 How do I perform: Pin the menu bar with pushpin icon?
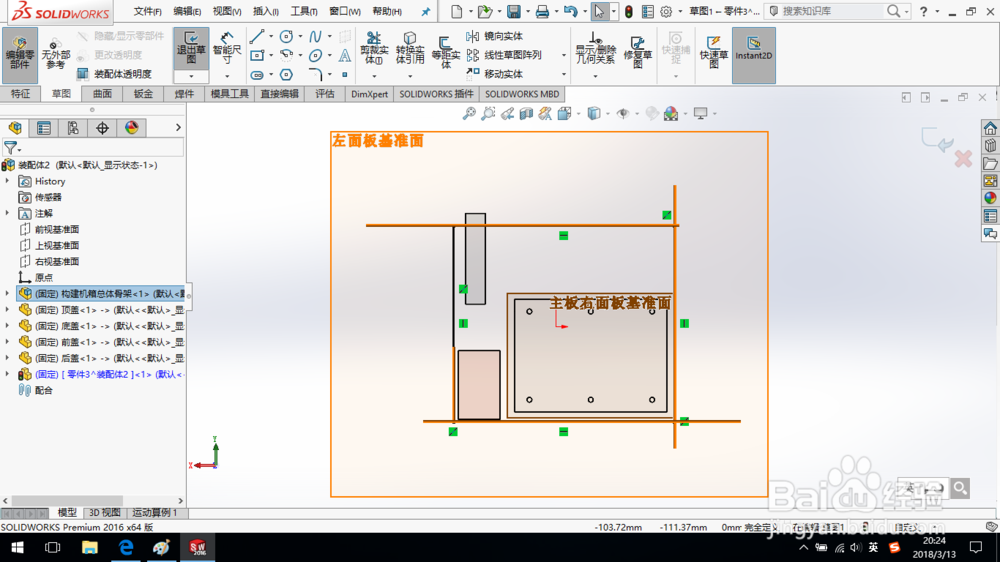pyautogui.click(x=425, y=11)
